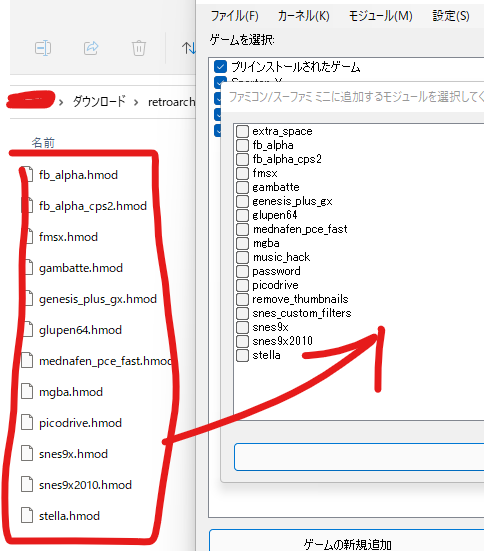Select the gambatte.hmod file icon
The width and height of the screenshot is (484, 551).
click(x=27, y=268)
